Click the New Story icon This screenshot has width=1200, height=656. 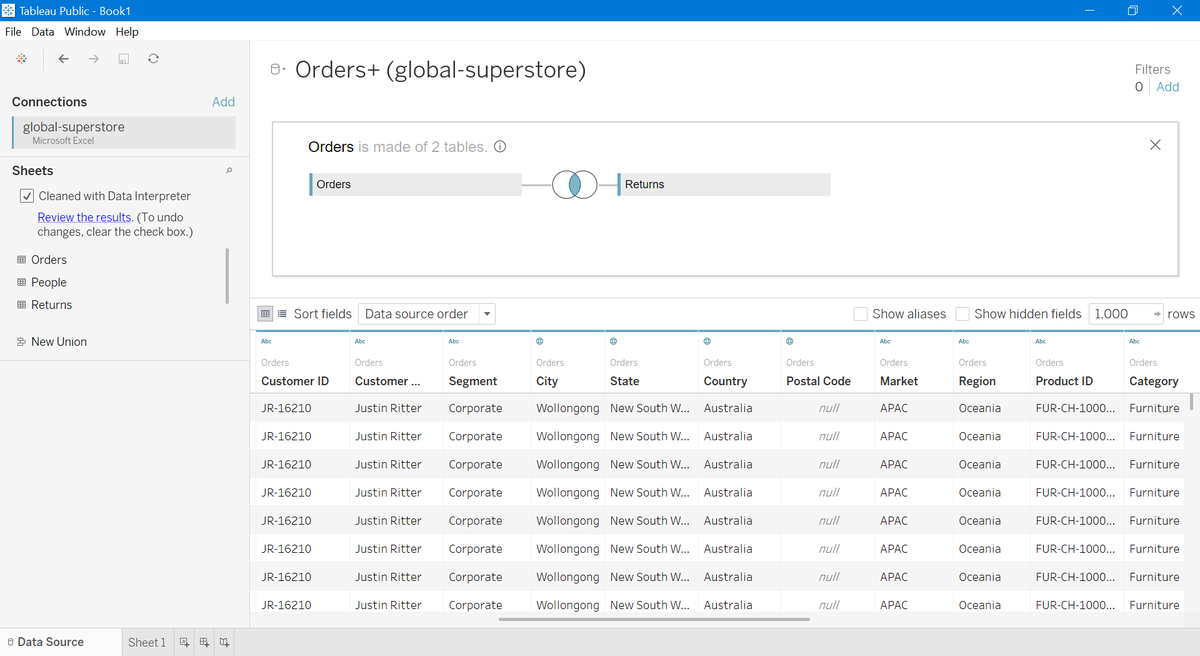pos(224,642)
